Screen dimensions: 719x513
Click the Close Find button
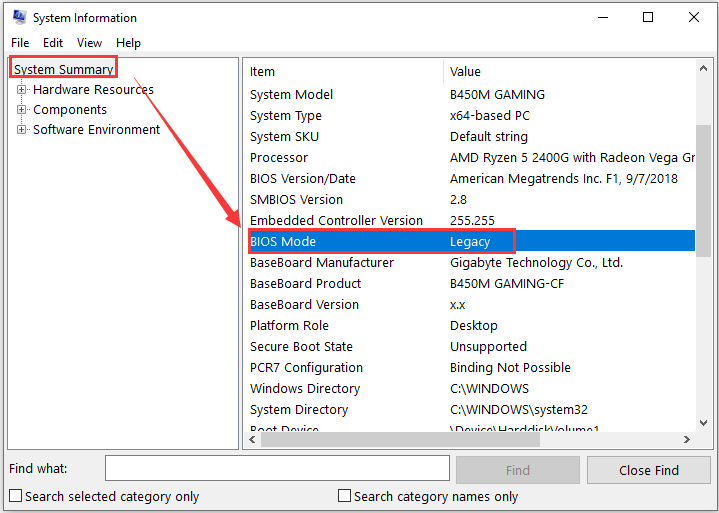click(x=649, y=470)
